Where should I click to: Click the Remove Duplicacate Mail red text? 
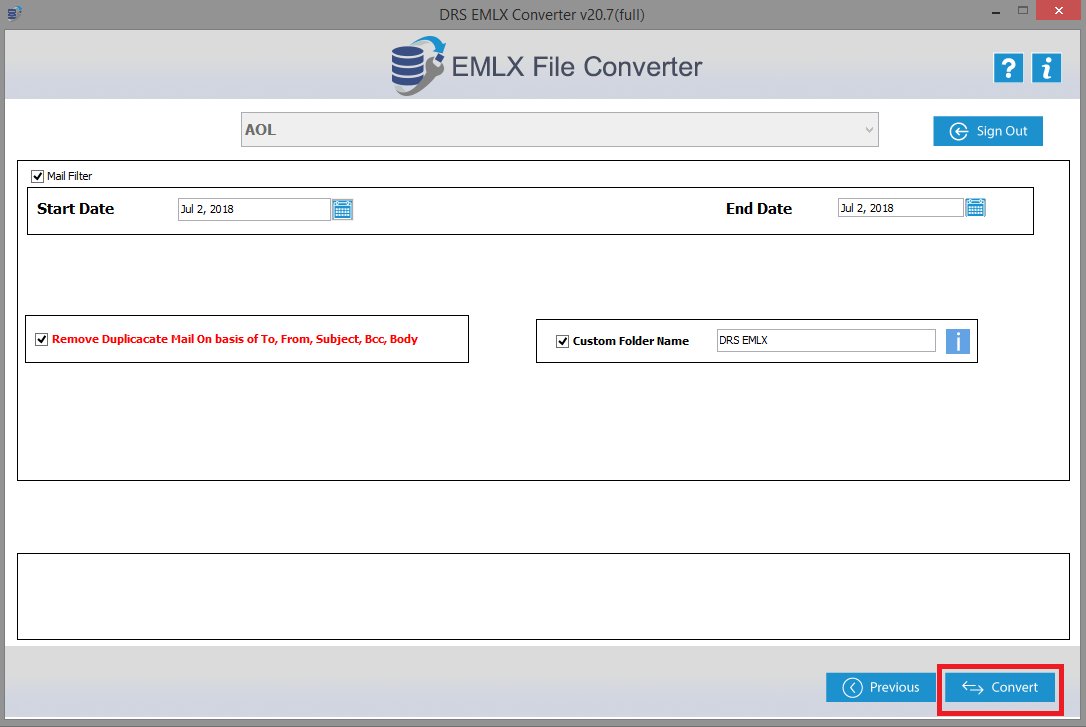pyautogui.click(x=235, y=339)
